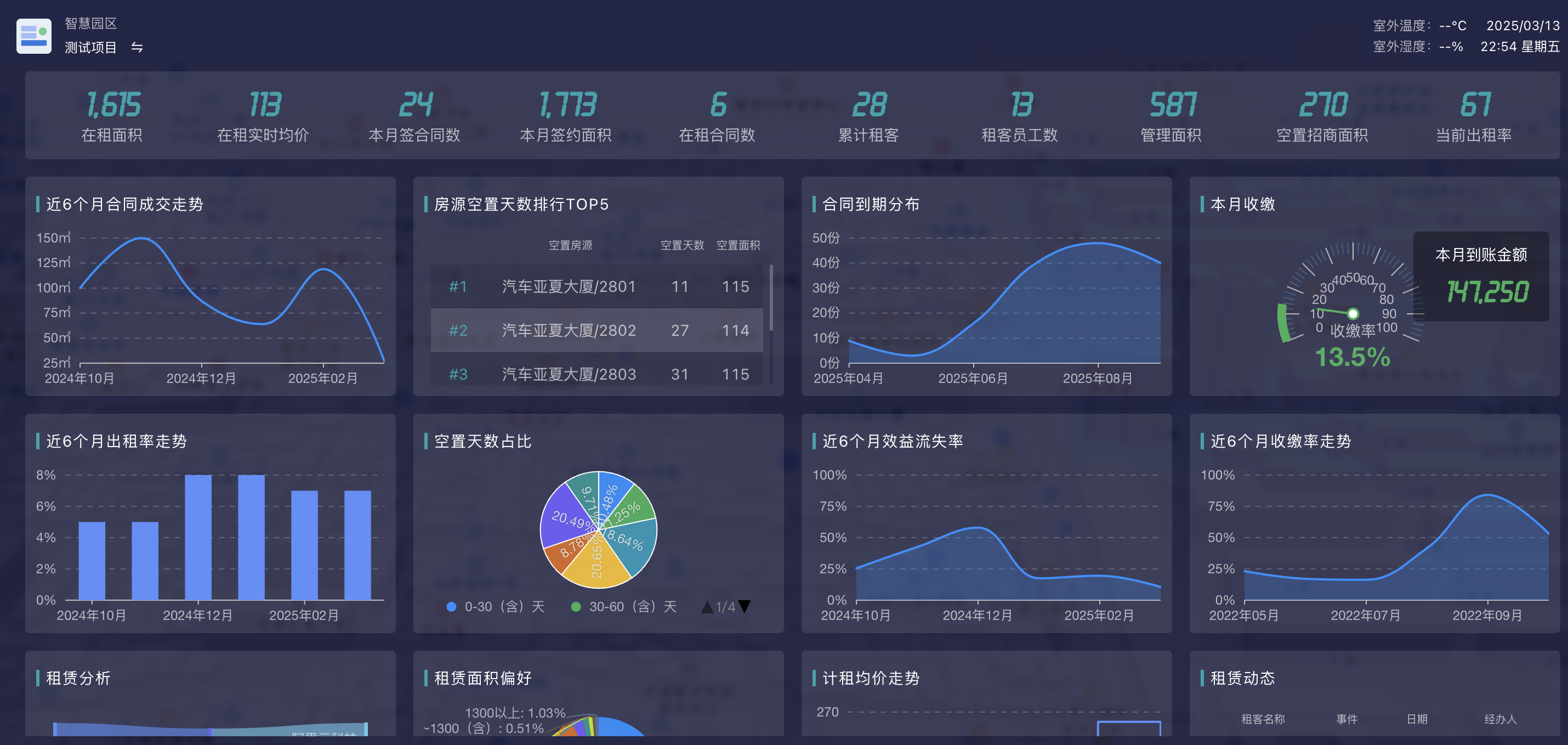Click the 2022年07月 axis label
The image size is (1568, 745).
click(1365, 615)
